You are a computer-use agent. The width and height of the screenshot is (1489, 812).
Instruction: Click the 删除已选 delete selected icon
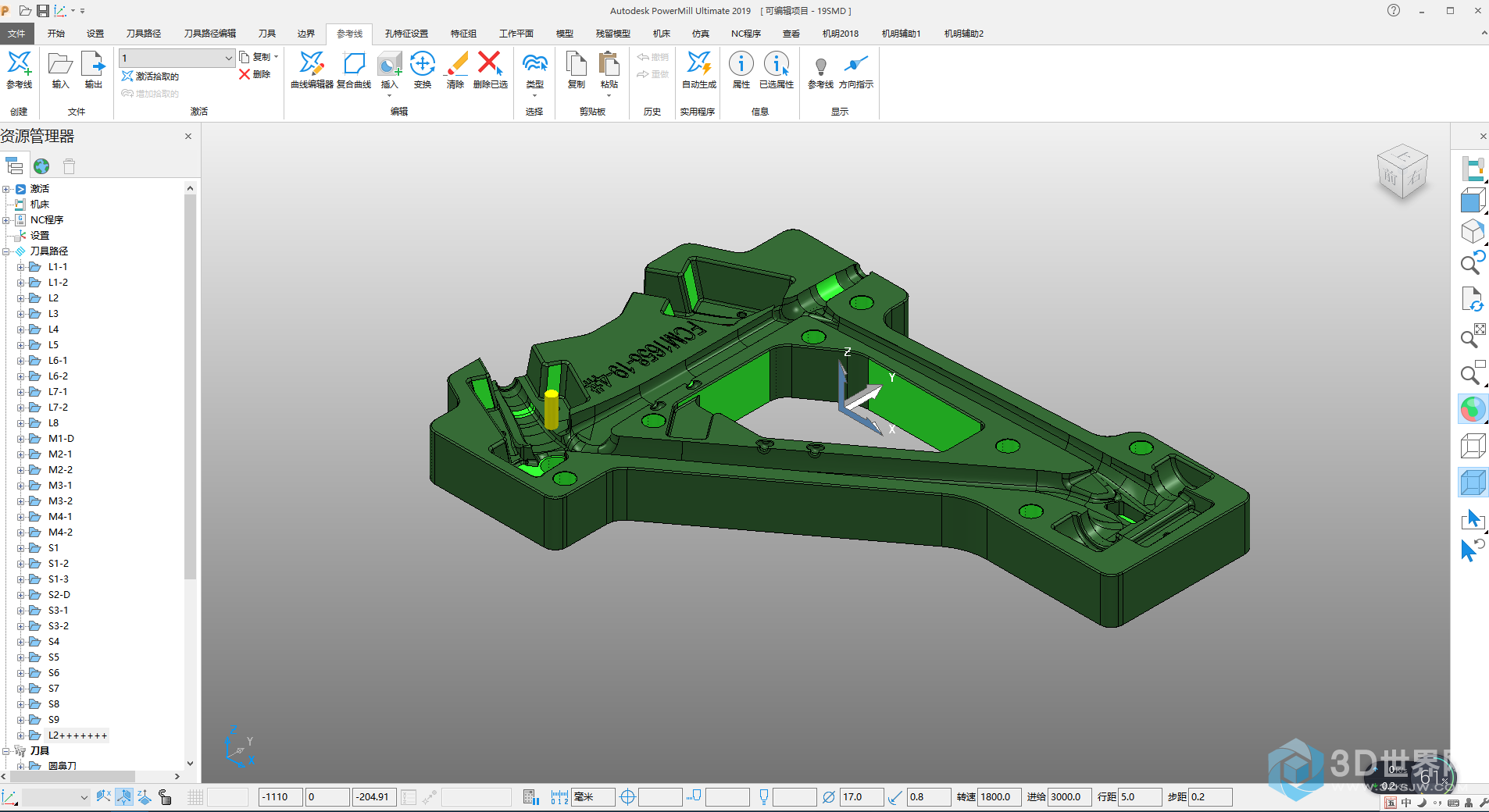coord(490,64)
